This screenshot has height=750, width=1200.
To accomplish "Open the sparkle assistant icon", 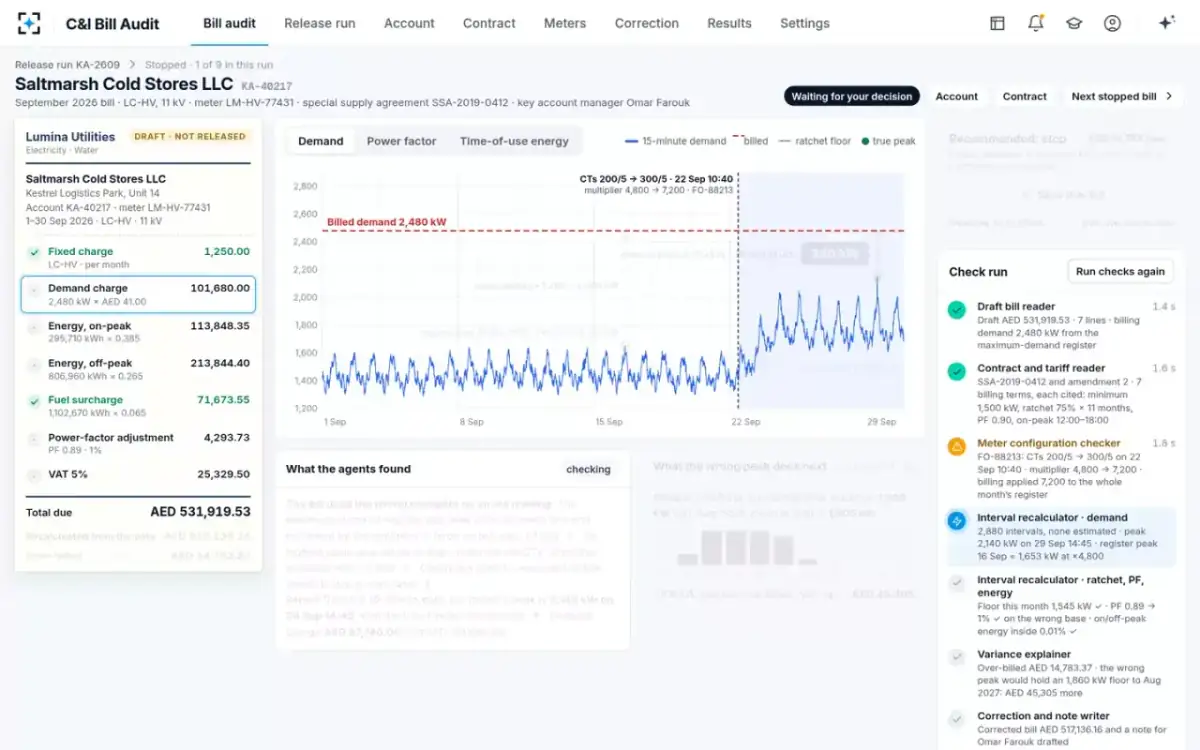I will [1166, 23].
